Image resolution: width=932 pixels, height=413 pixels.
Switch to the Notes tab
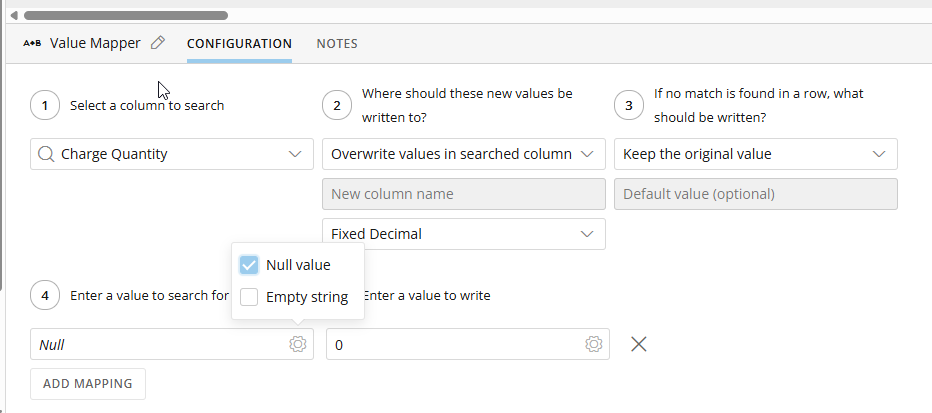tap(337, 43)
